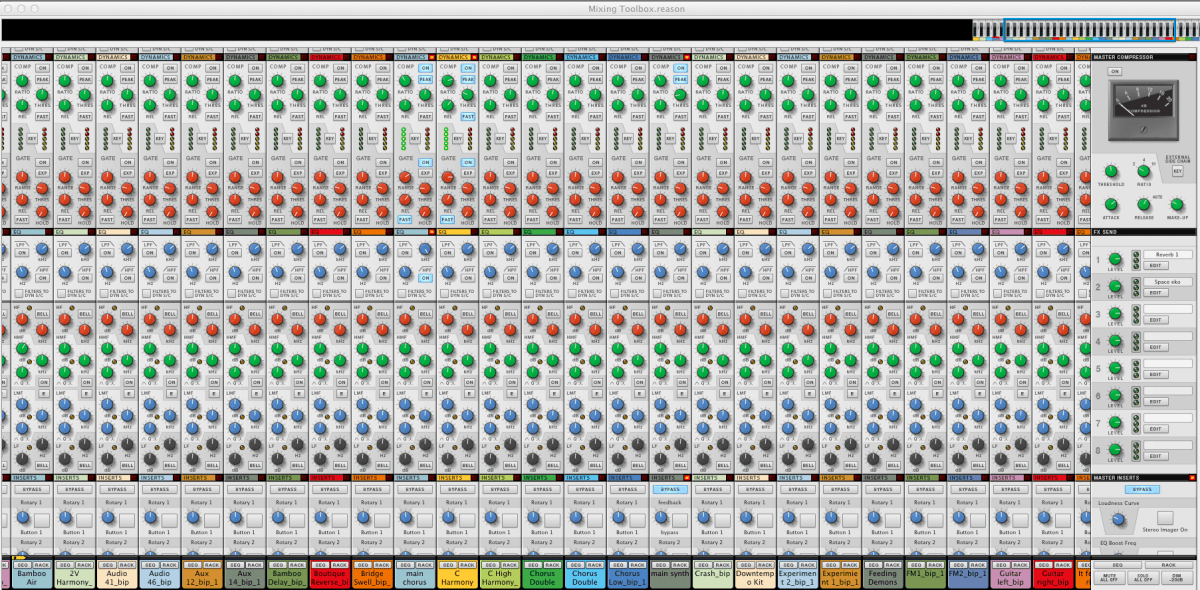The width and height of the screenshot is (1200, 590).
Task: Click the mixer navigator overview at top right
Action: 1085,31
